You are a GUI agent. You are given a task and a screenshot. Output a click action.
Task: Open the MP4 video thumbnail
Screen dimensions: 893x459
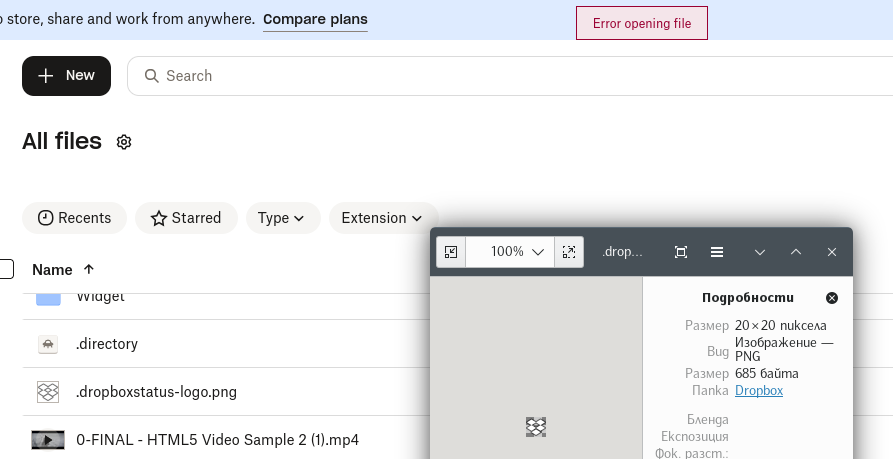pos(48,440)
